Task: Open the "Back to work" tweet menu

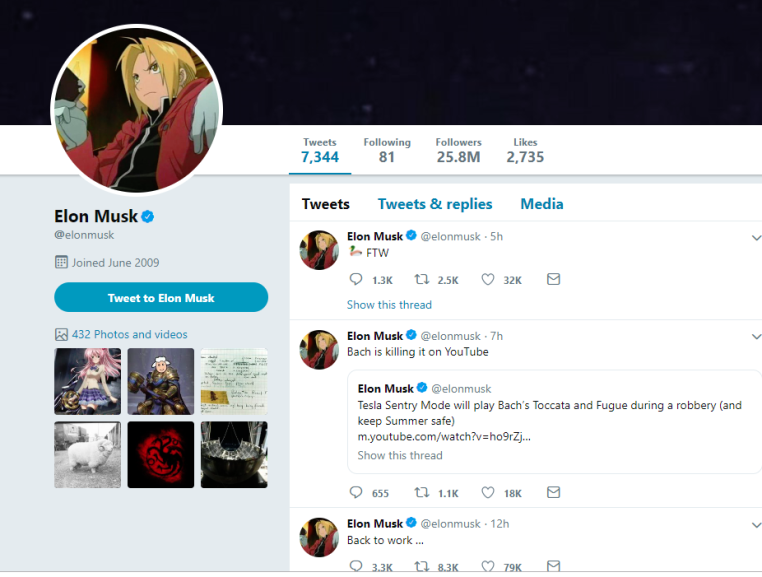Action: (x=756, y=524)
